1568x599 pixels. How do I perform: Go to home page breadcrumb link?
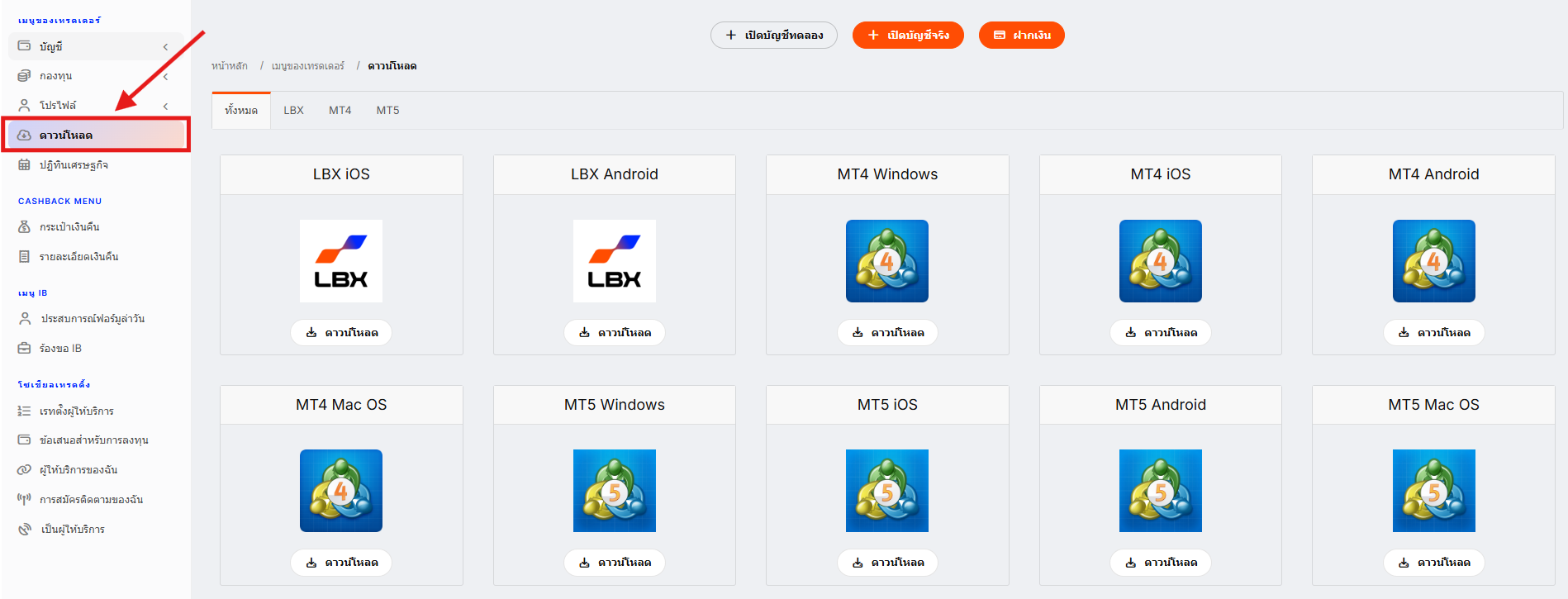coord(230,66)
